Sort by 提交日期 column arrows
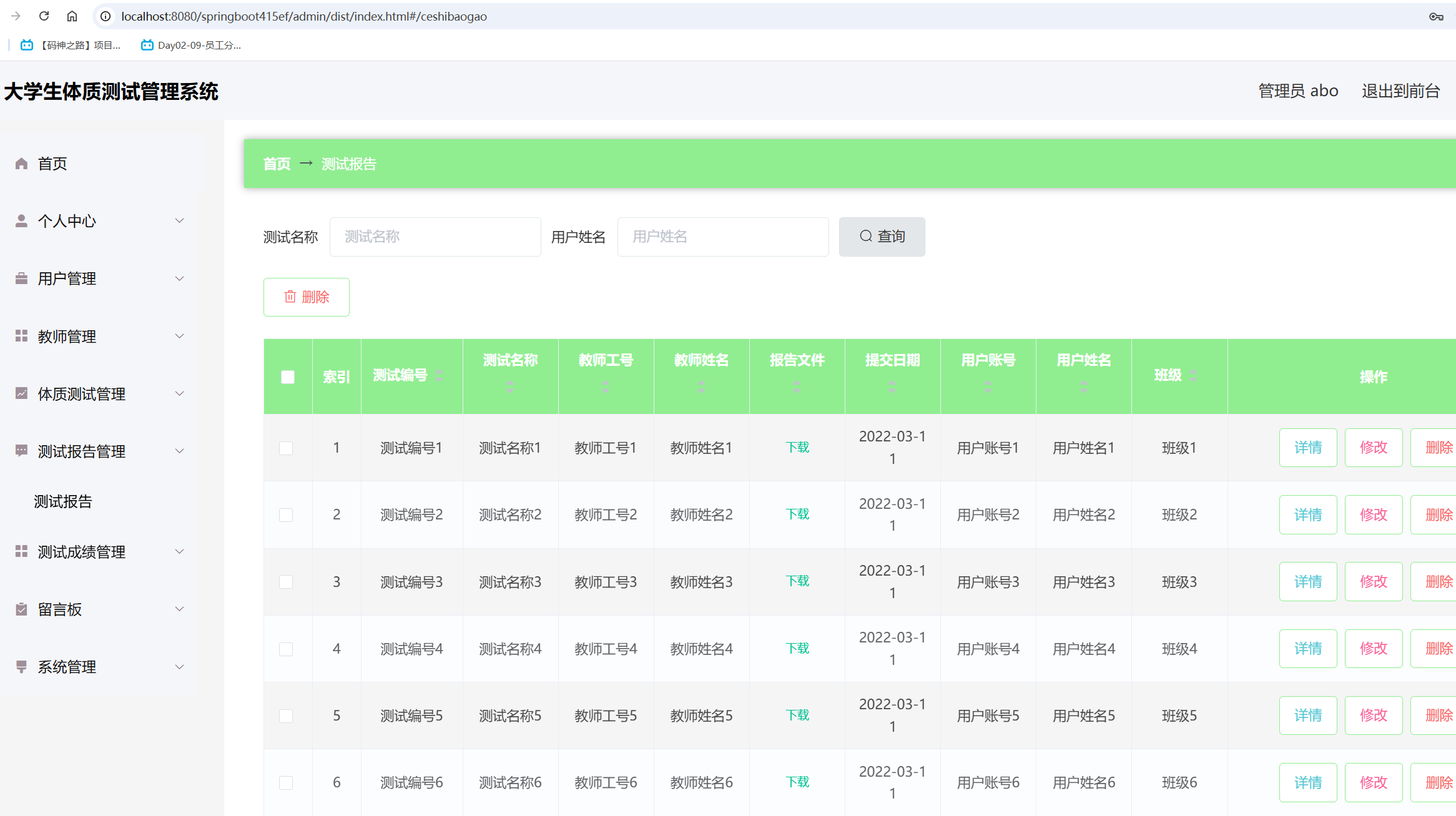This screenshot has width=1456, height=816. (892, 386)
